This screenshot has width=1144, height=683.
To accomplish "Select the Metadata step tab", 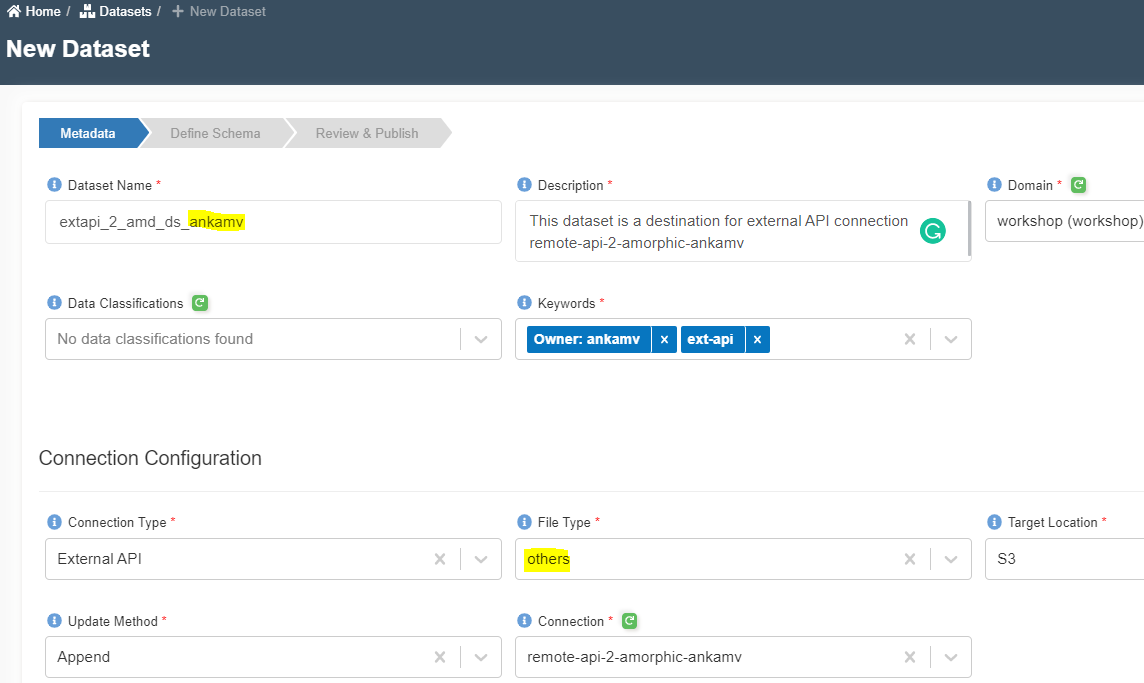I will [88, 134].
